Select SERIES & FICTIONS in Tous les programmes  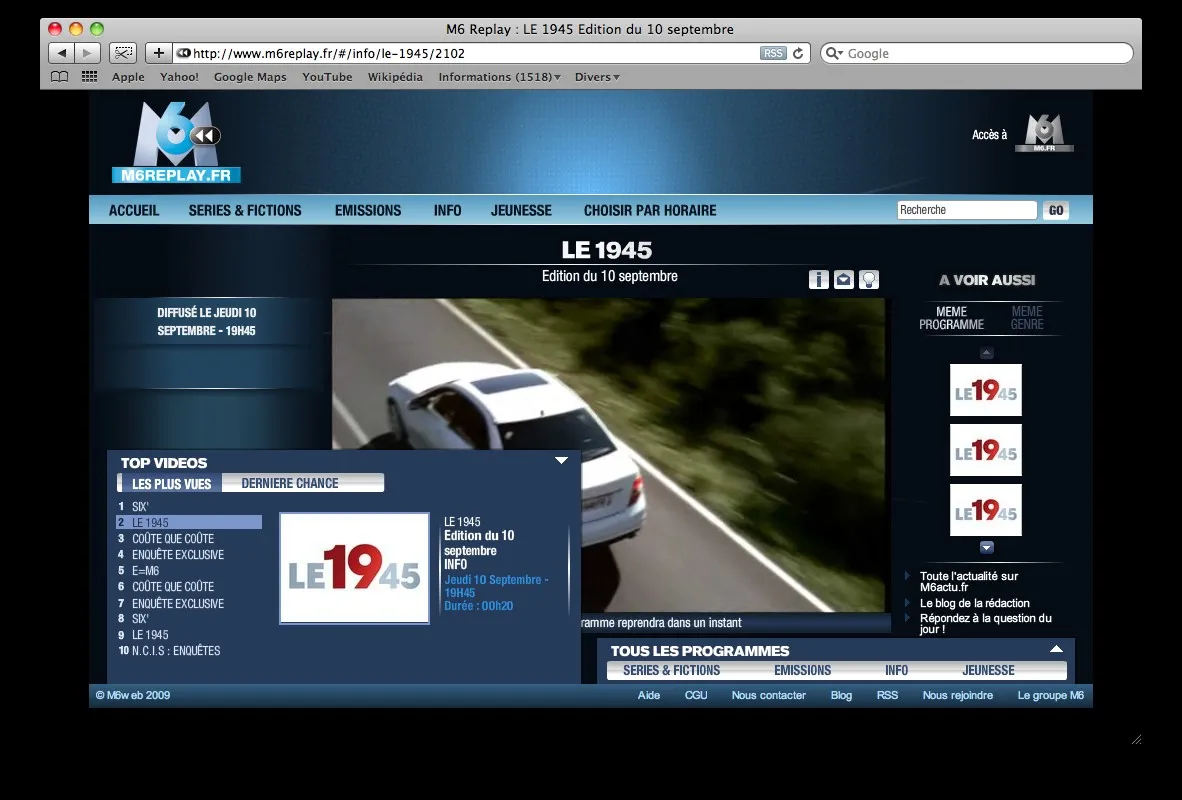click(672, 670)
